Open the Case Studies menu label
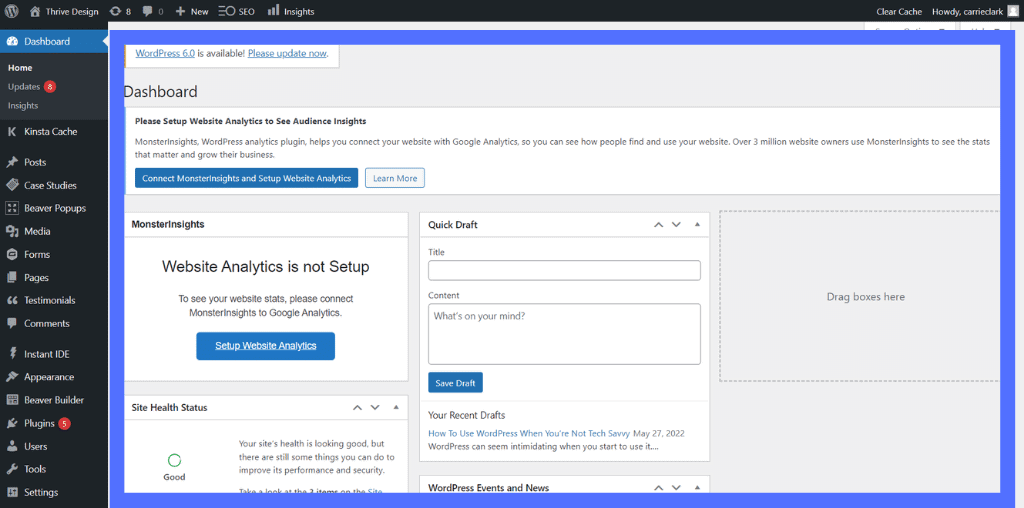This screenshot has height=508, width=1024. coord(50,185)
